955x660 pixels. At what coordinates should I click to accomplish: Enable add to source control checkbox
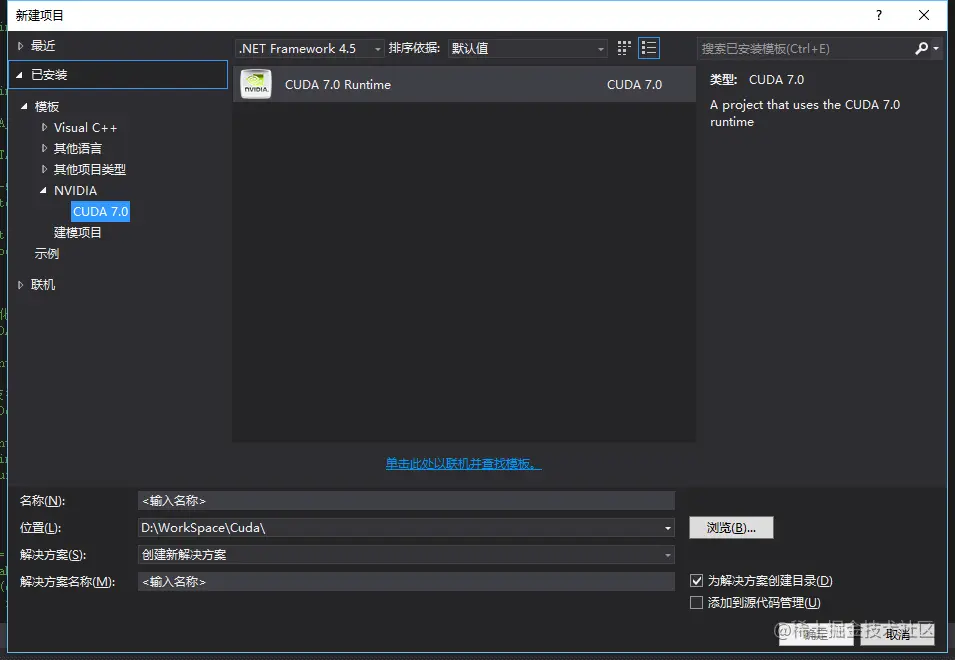696,603
